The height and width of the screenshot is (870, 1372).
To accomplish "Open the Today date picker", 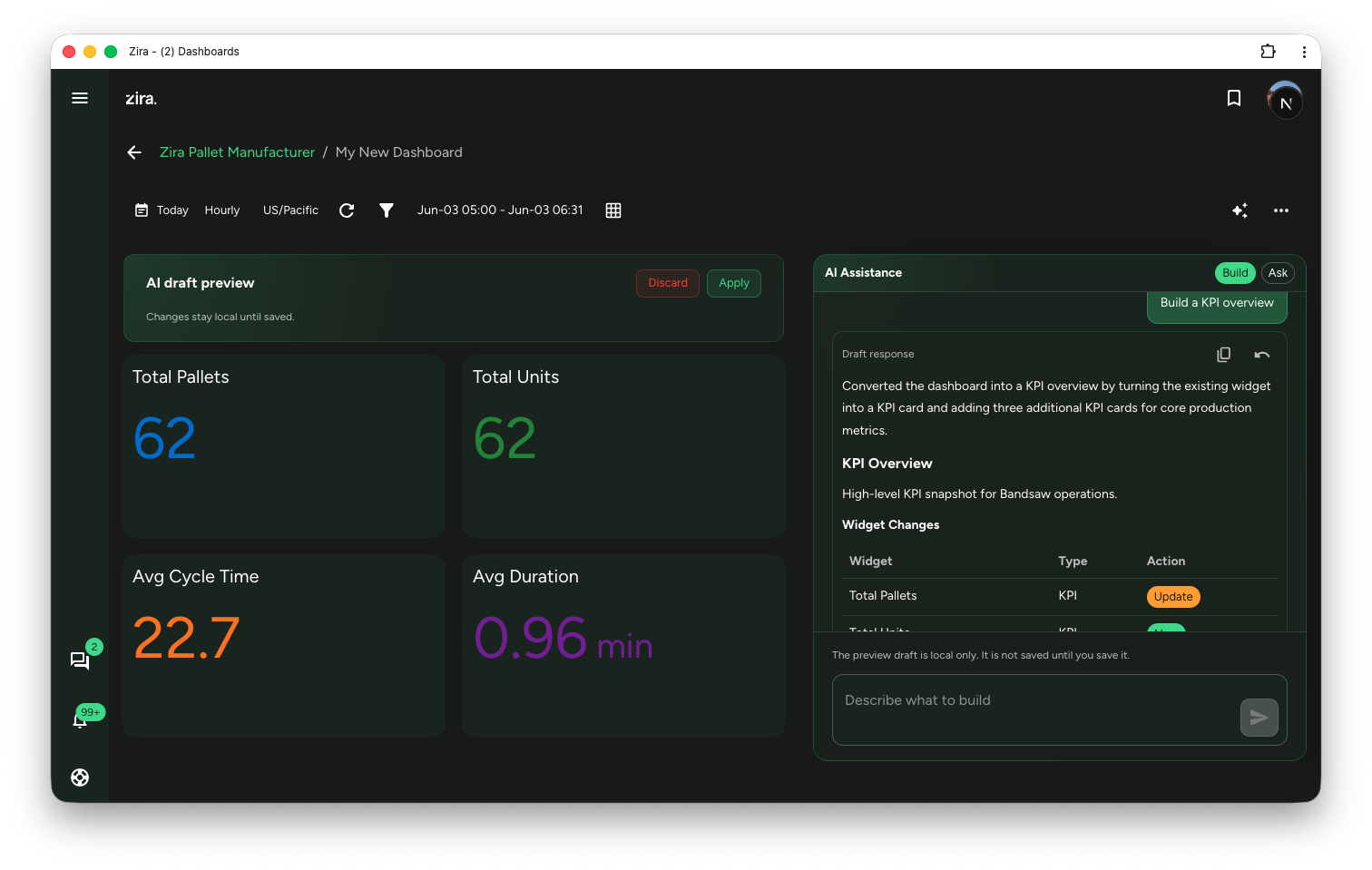I will pos(162,210).
